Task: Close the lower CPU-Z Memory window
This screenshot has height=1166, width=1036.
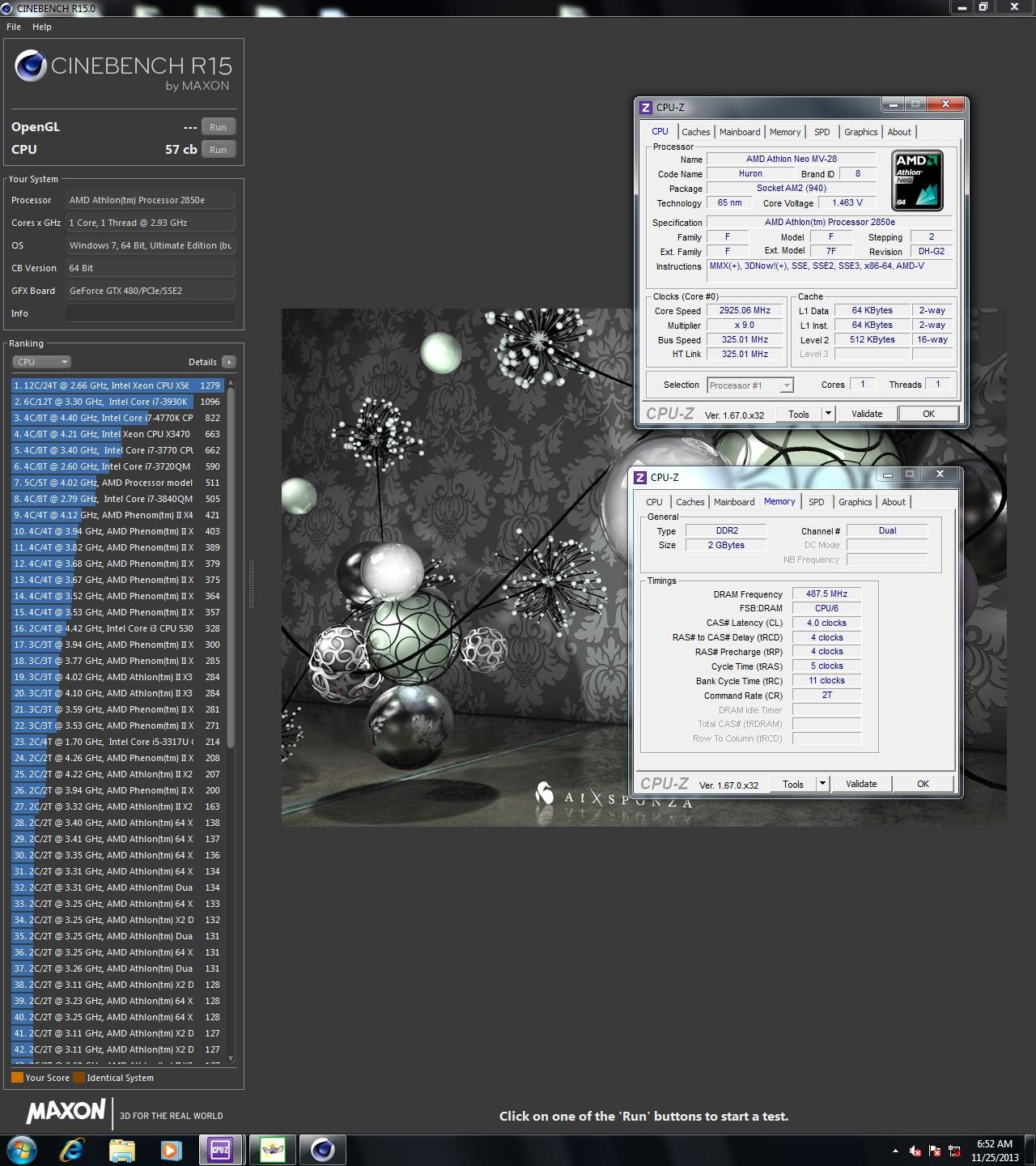Action: (940, 474)
